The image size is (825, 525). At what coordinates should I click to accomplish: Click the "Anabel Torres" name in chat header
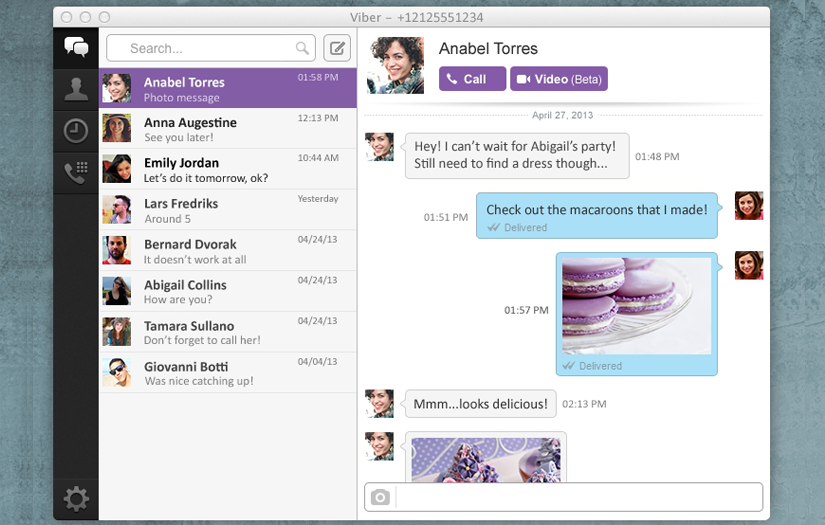coord(488,48)
